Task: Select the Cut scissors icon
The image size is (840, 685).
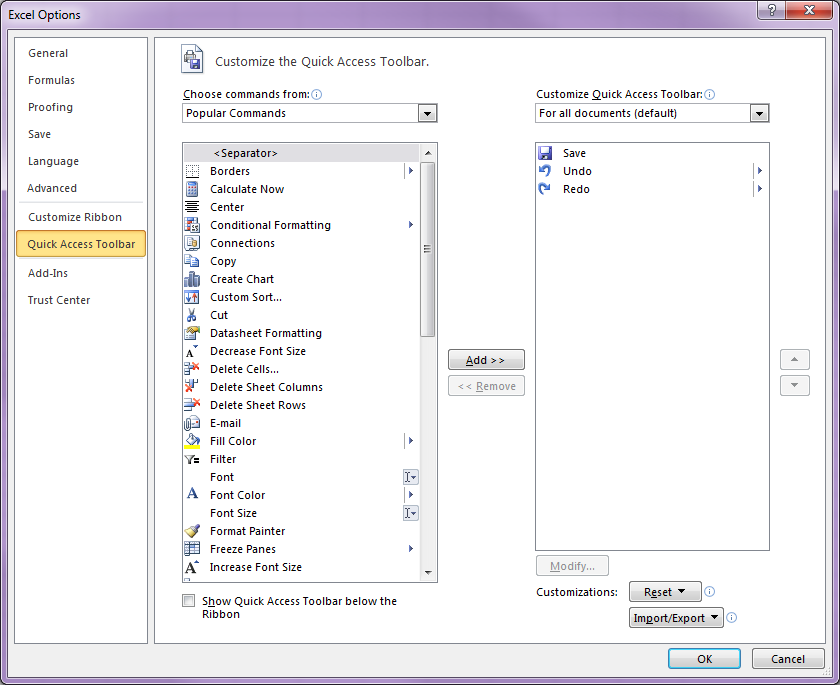Action: [x=192, y=315]
